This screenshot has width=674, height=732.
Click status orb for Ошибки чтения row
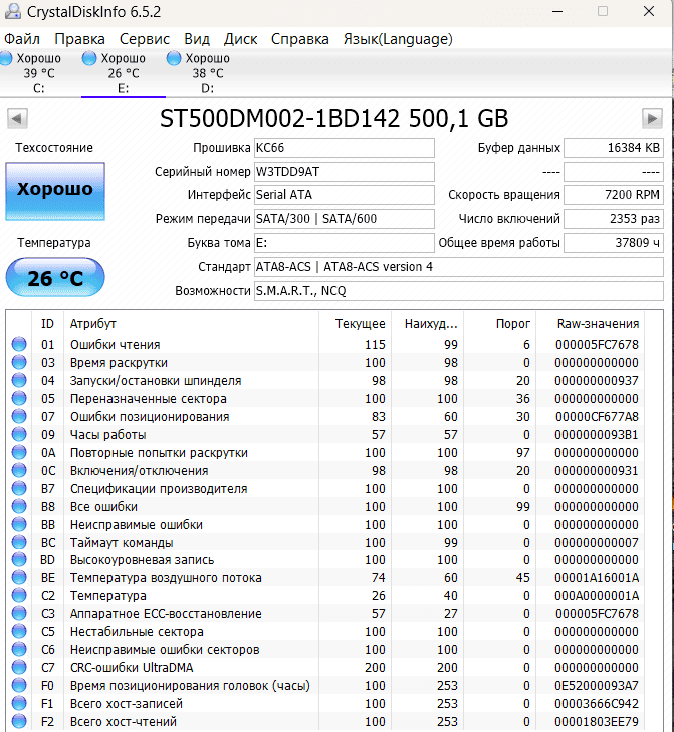click(19, 345)
